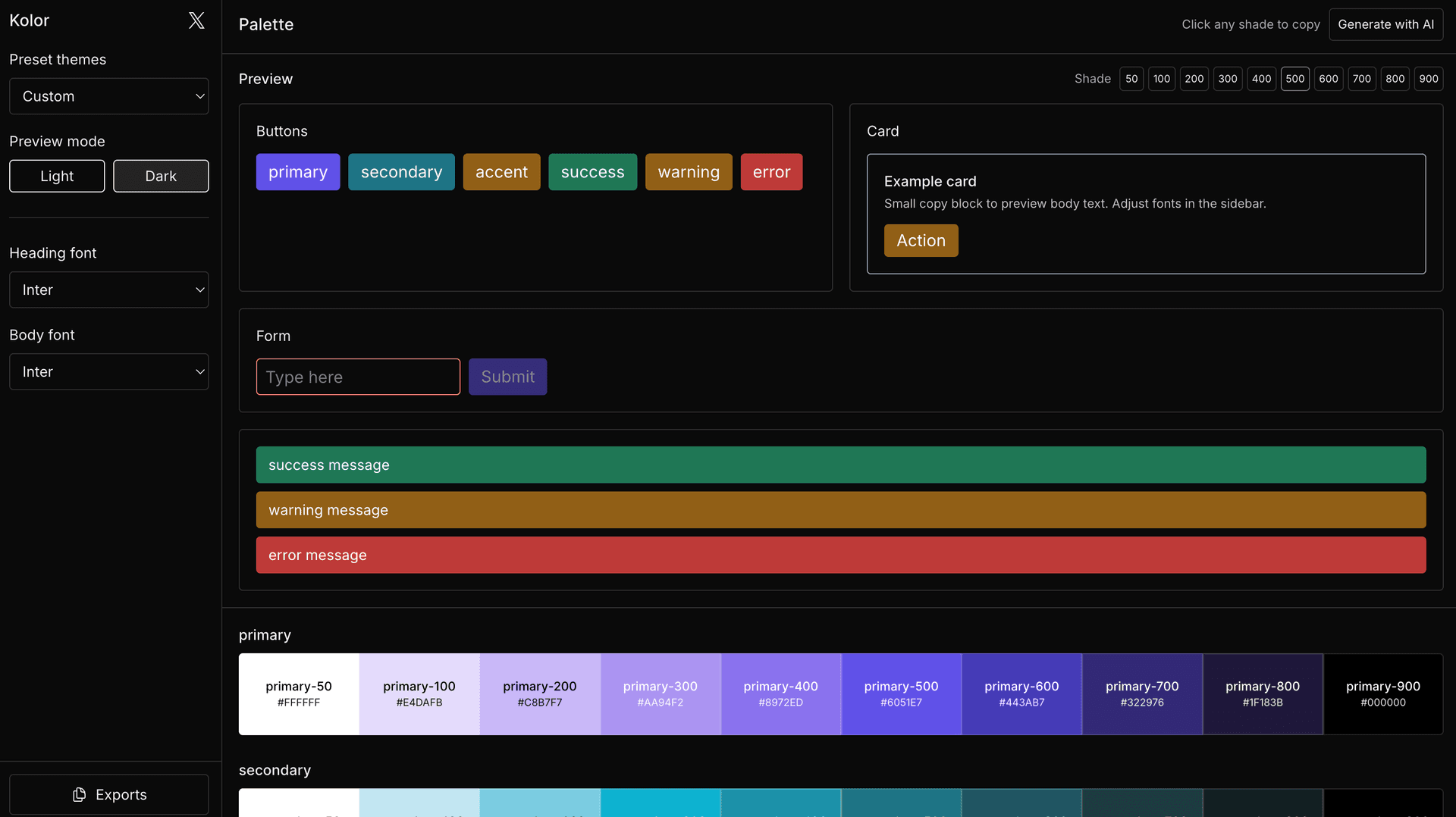Select shade 50 in the Shade selector
The width and height of the screenshot is (1456, 817).
1131,78
